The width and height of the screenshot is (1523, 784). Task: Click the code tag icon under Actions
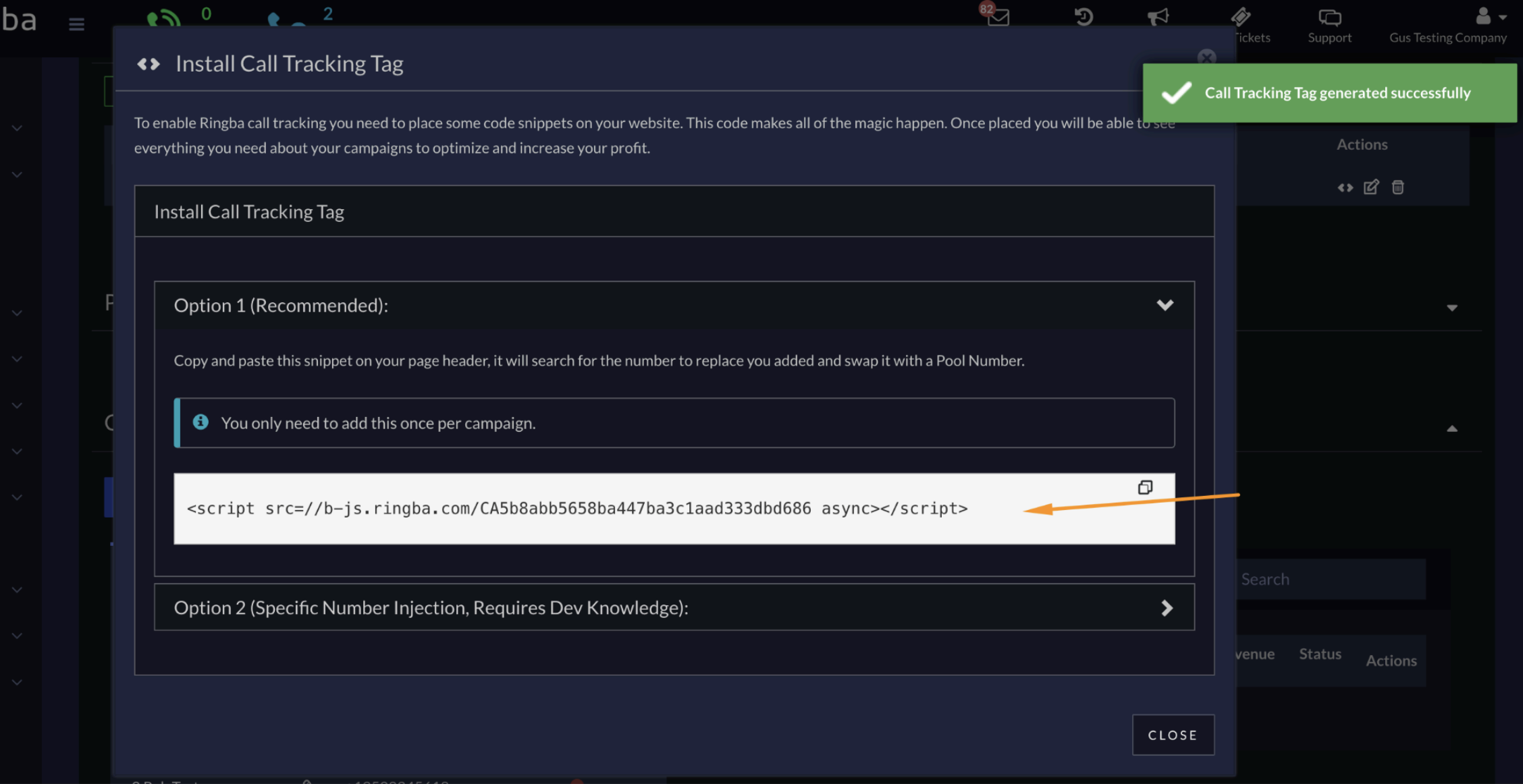(x=1345, y=188)
